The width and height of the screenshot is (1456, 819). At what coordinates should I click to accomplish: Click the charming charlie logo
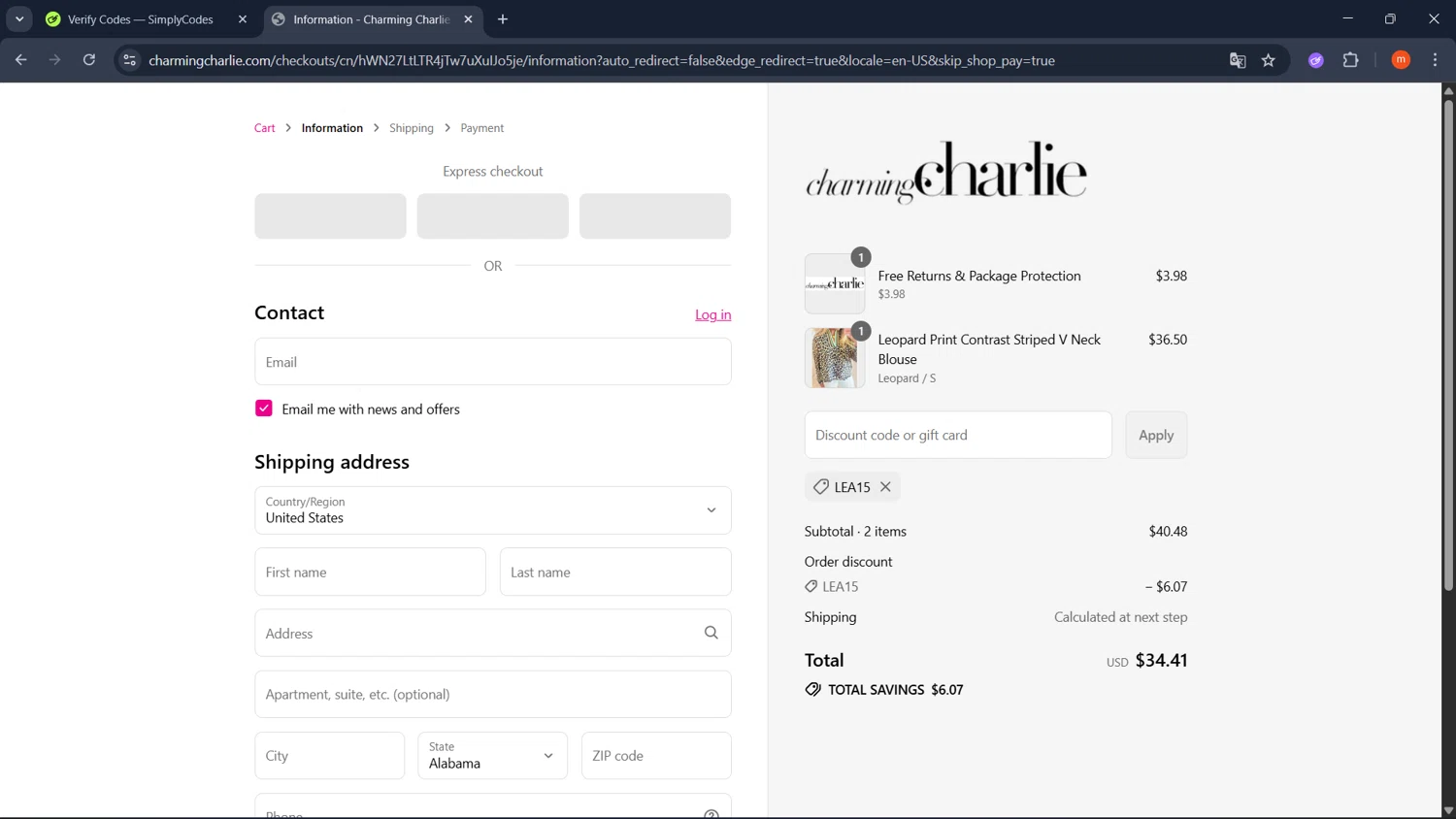(x=946, y=173)
